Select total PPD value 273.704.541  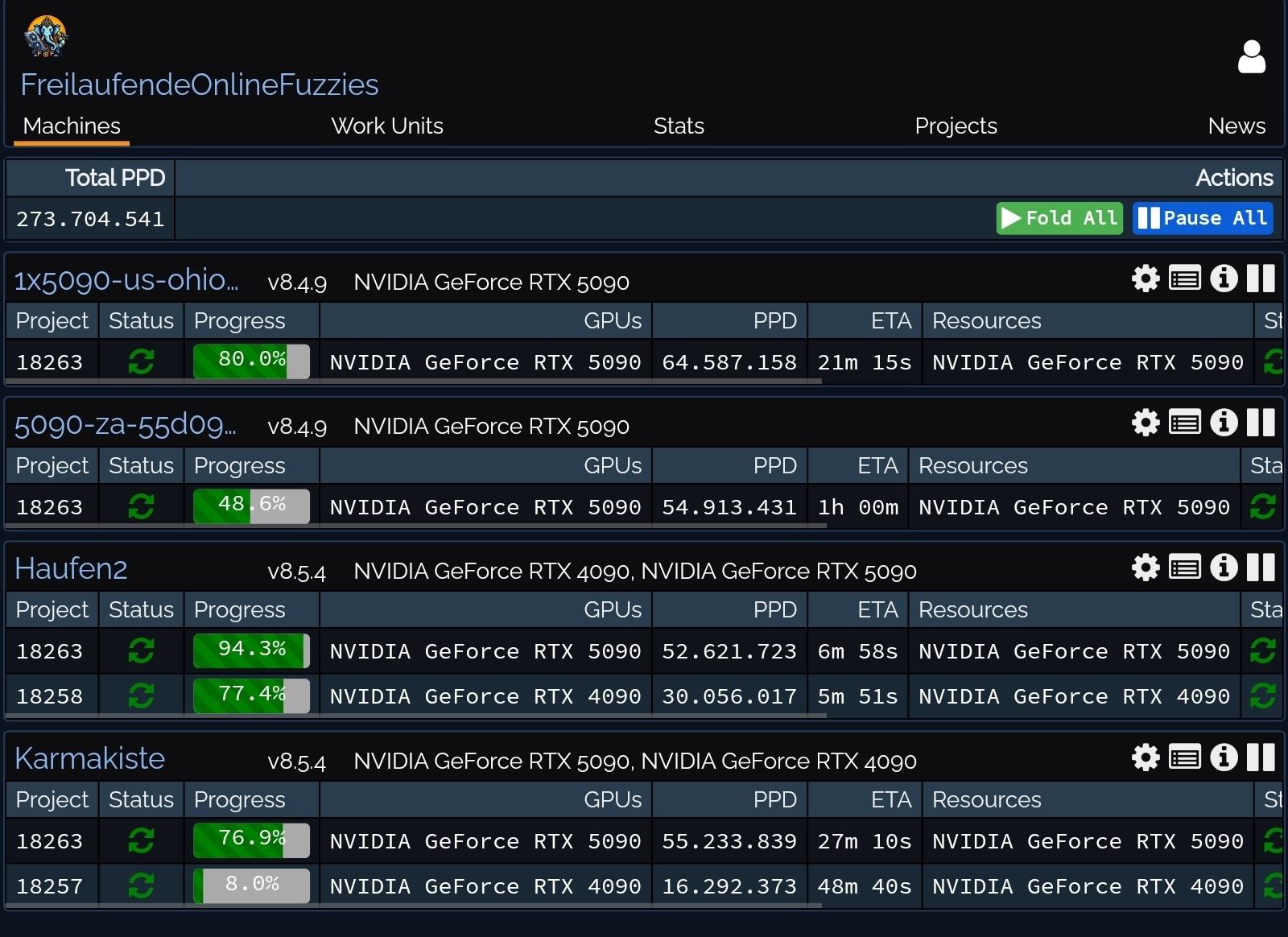pos(90,219)
